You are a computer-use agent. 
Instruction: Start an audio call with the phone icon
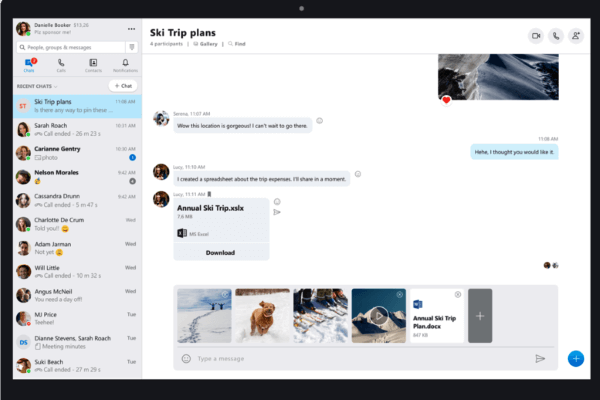556,36
